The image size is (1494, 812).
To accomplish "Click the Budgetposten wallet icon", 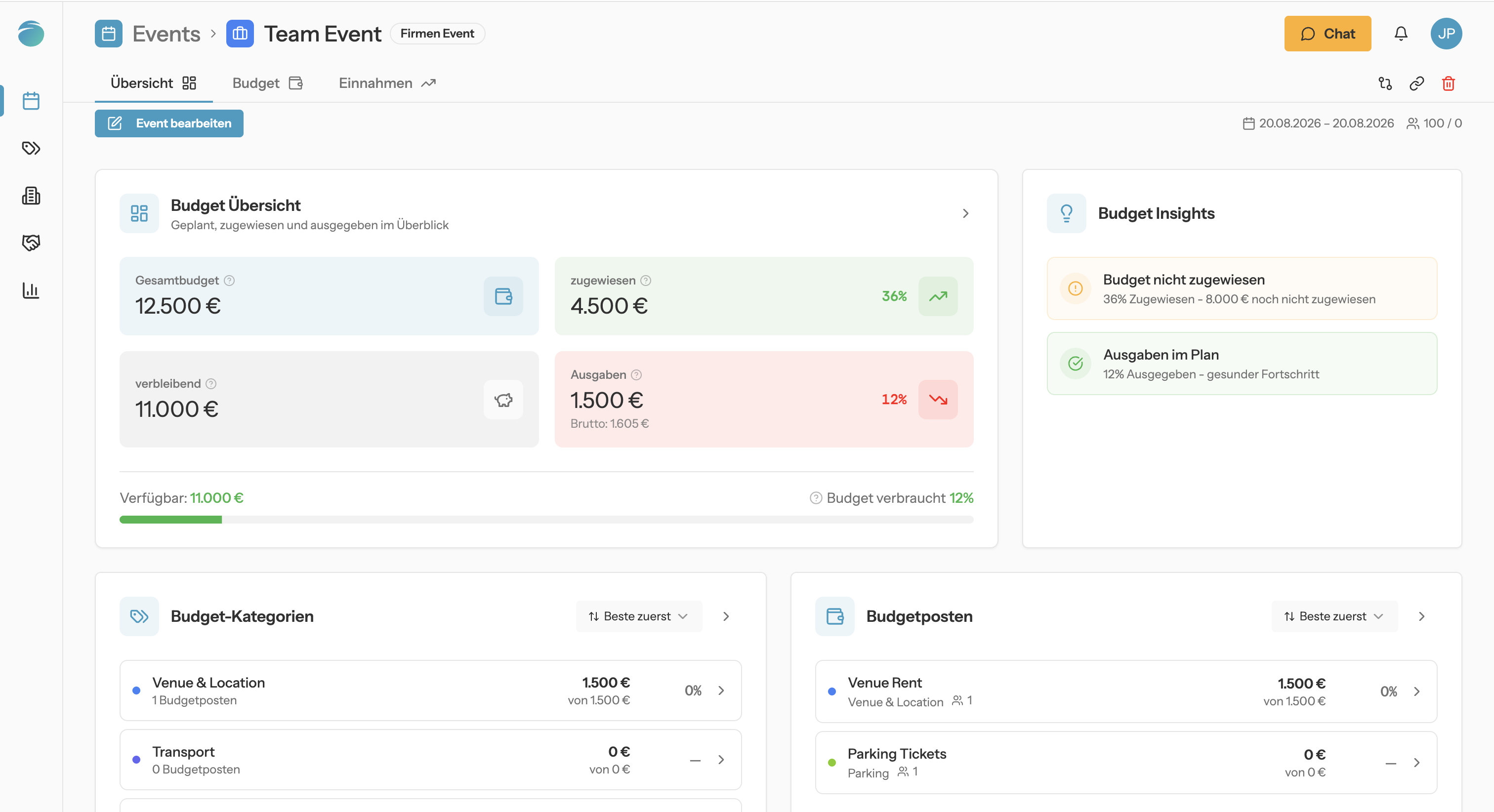I will 834,616.
